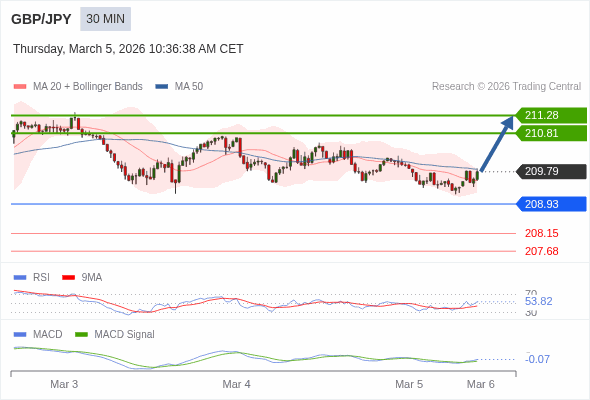Click the RSI legend label
The height and width of the screenshot is (400, 590).
click(41, 278)
